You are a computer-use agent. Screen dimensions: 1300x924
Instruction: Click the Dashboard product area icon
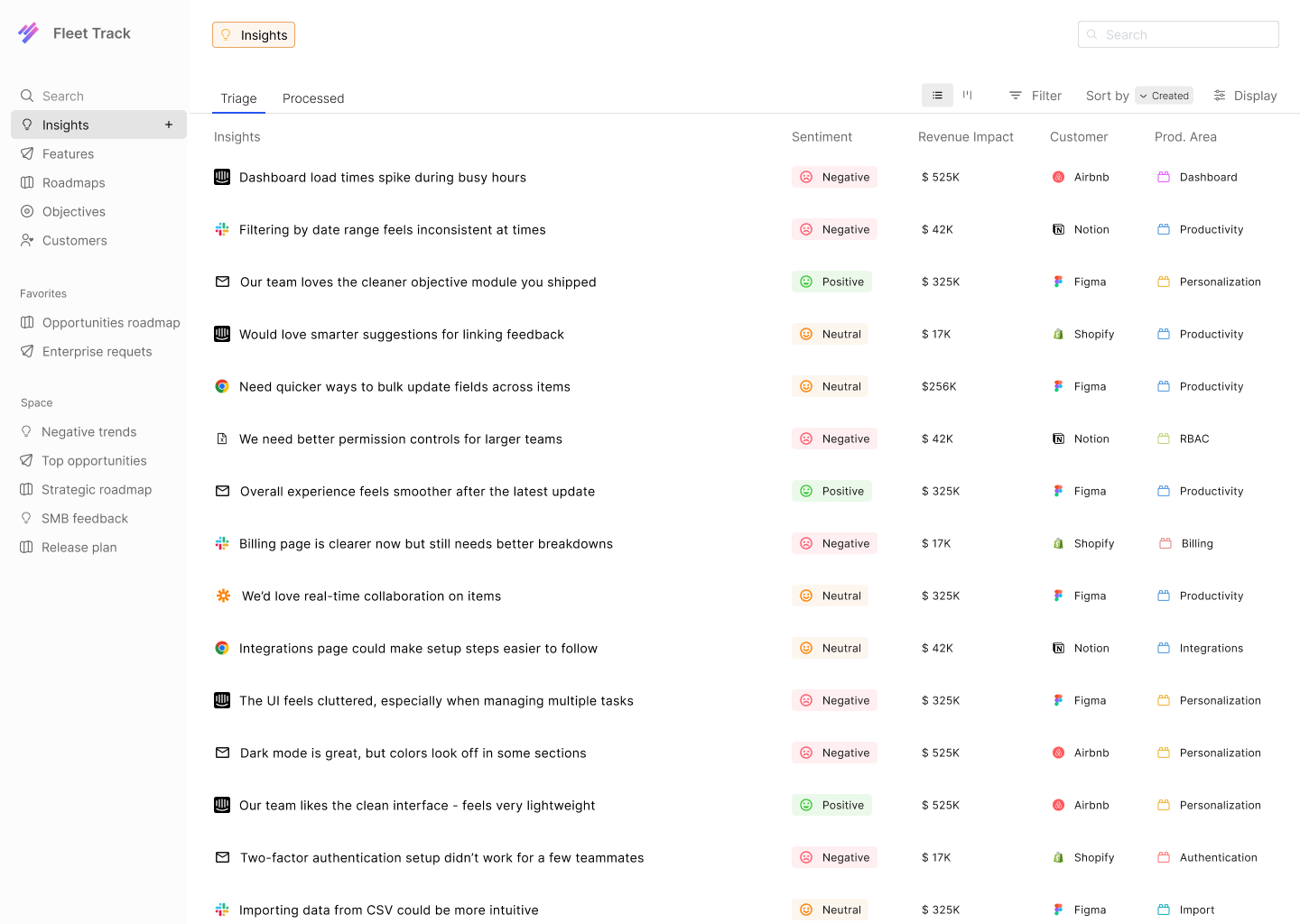(1164, 177)
